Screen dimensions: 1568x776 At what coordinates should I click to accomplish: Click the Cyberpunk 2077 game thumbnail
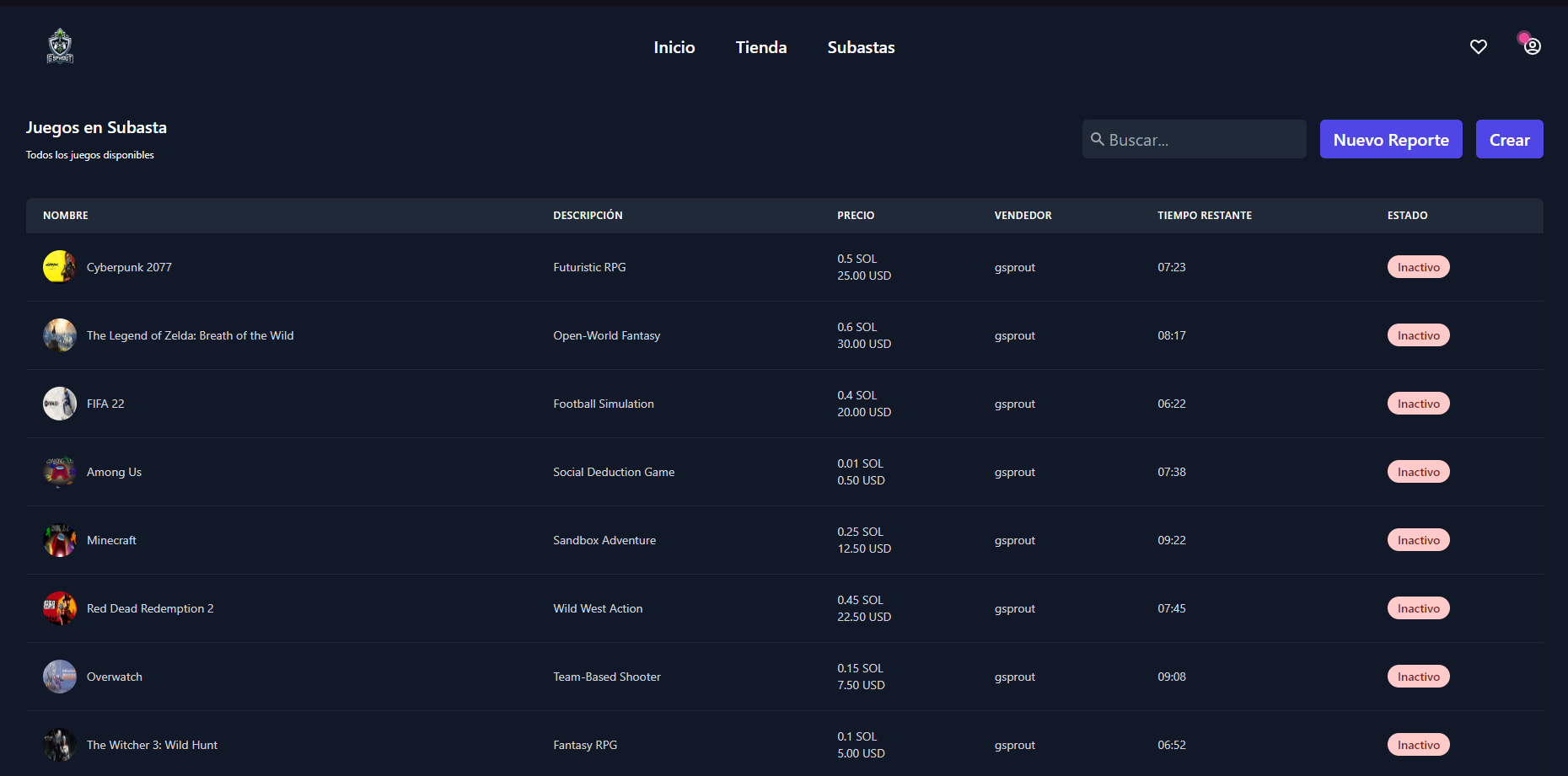[60, 267]
